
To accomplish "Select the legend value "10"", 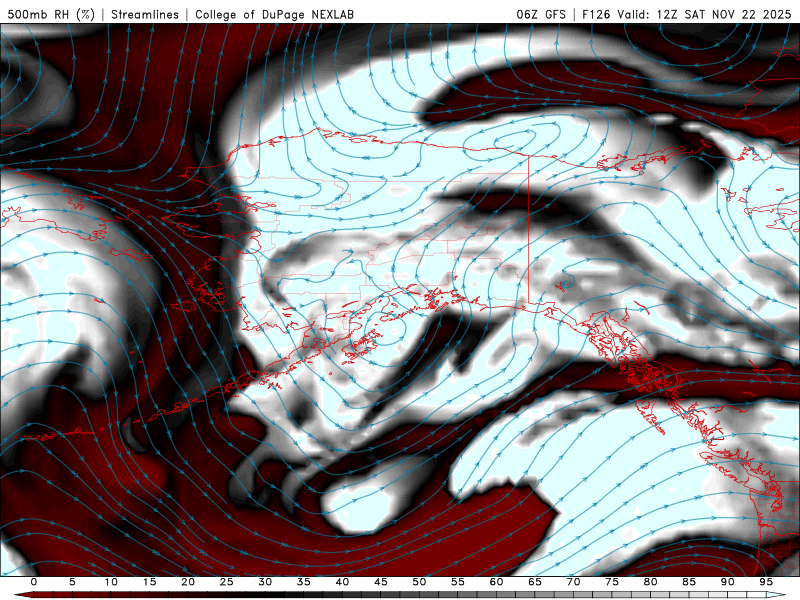I will 111,582.
